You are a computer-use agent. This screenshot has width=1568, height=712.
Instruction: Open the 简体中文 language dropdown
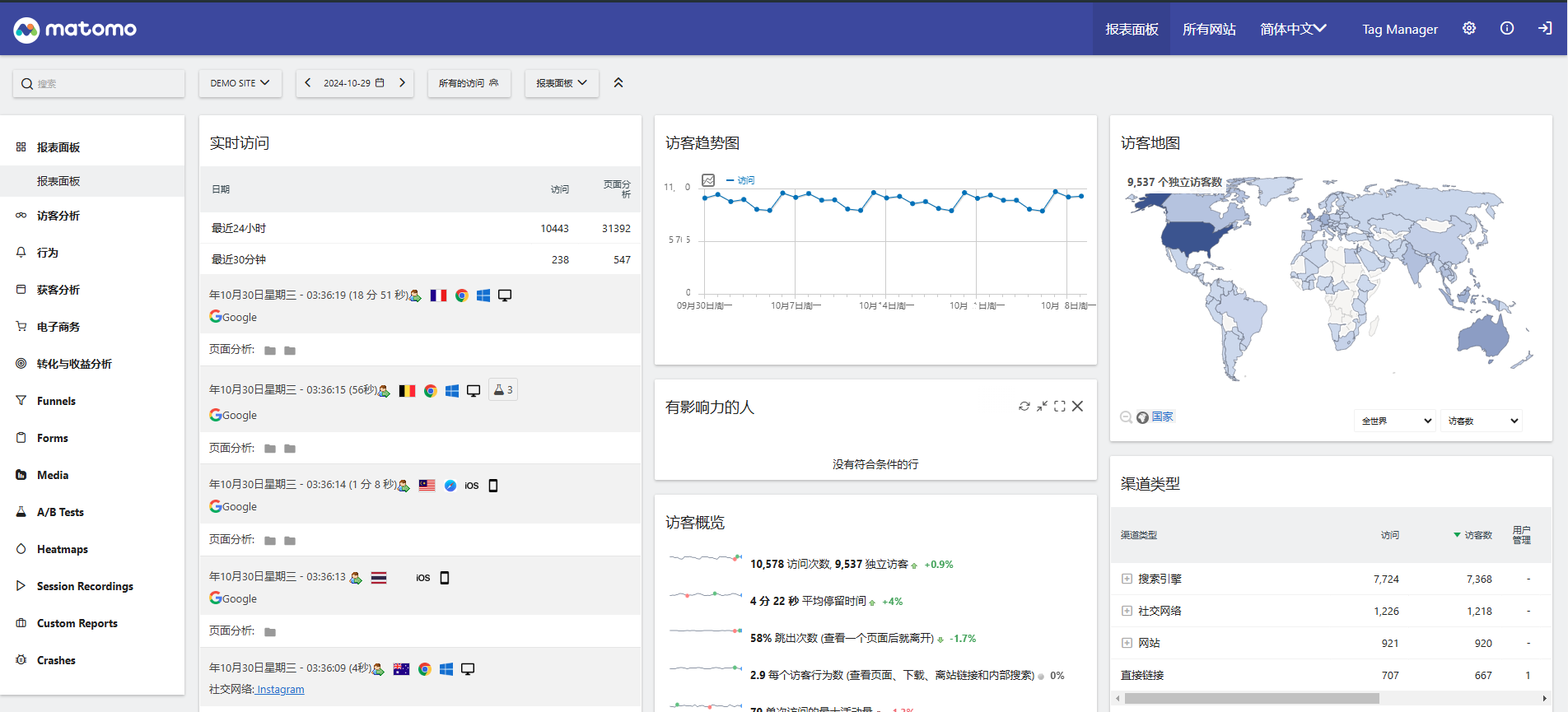pos(1293,29)
